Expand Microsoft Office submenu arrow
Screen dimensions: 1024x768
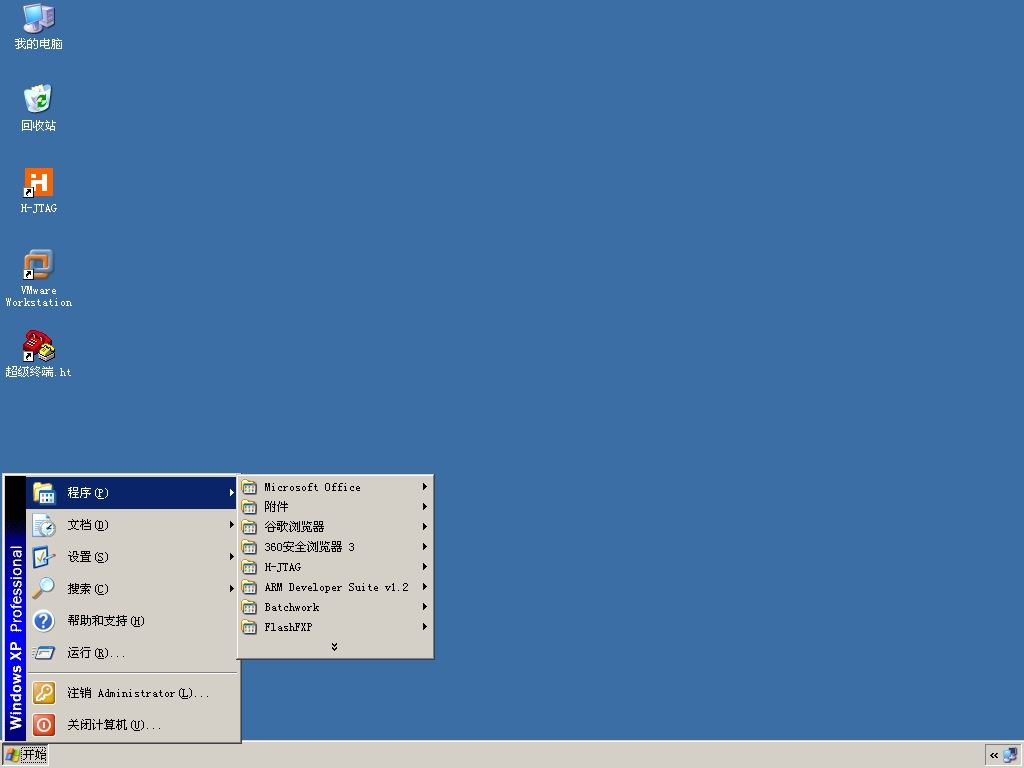coord(424,487)
